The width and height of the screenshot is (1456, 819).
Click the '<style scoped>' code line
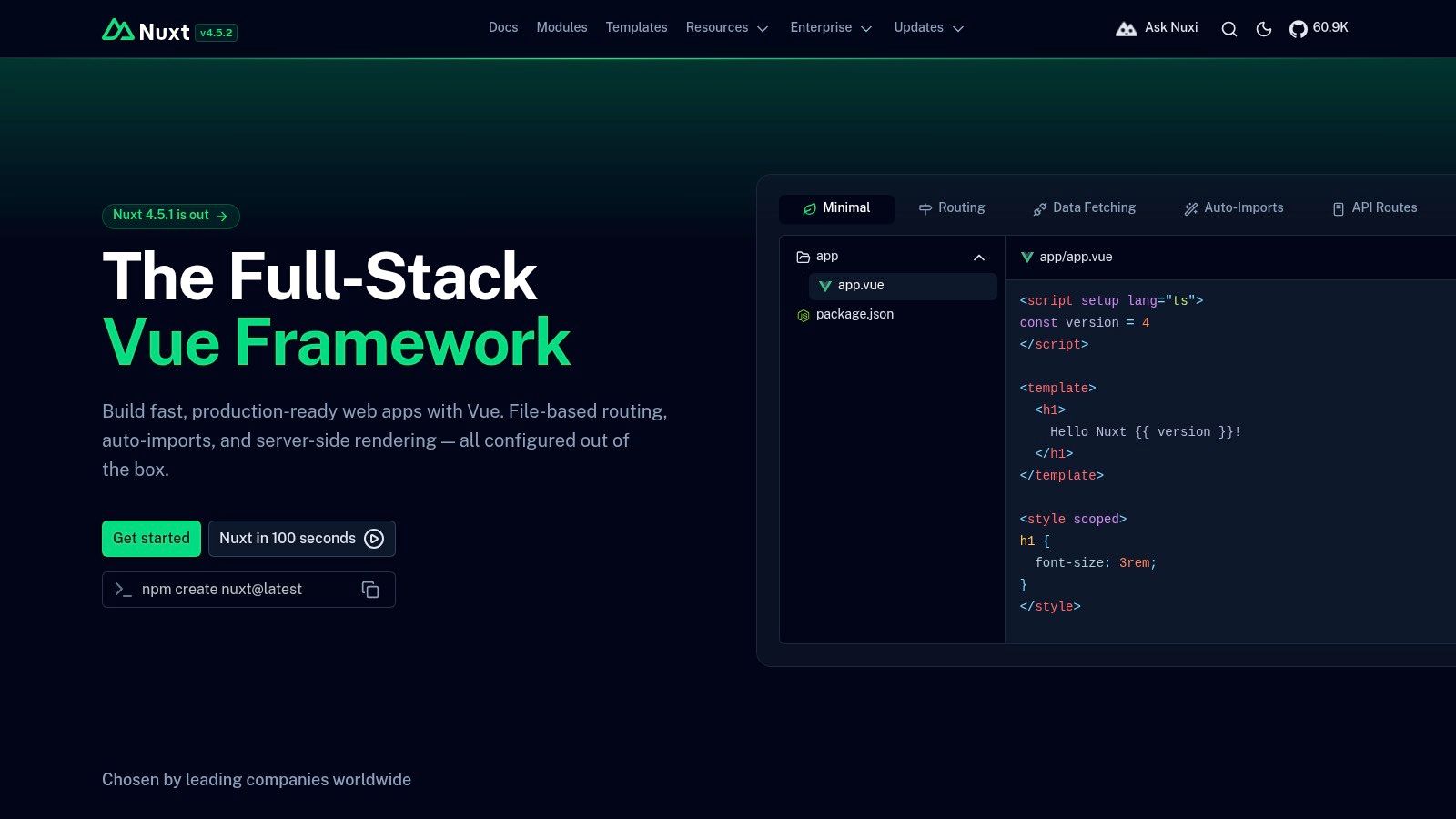click(x=1073, y=519)
